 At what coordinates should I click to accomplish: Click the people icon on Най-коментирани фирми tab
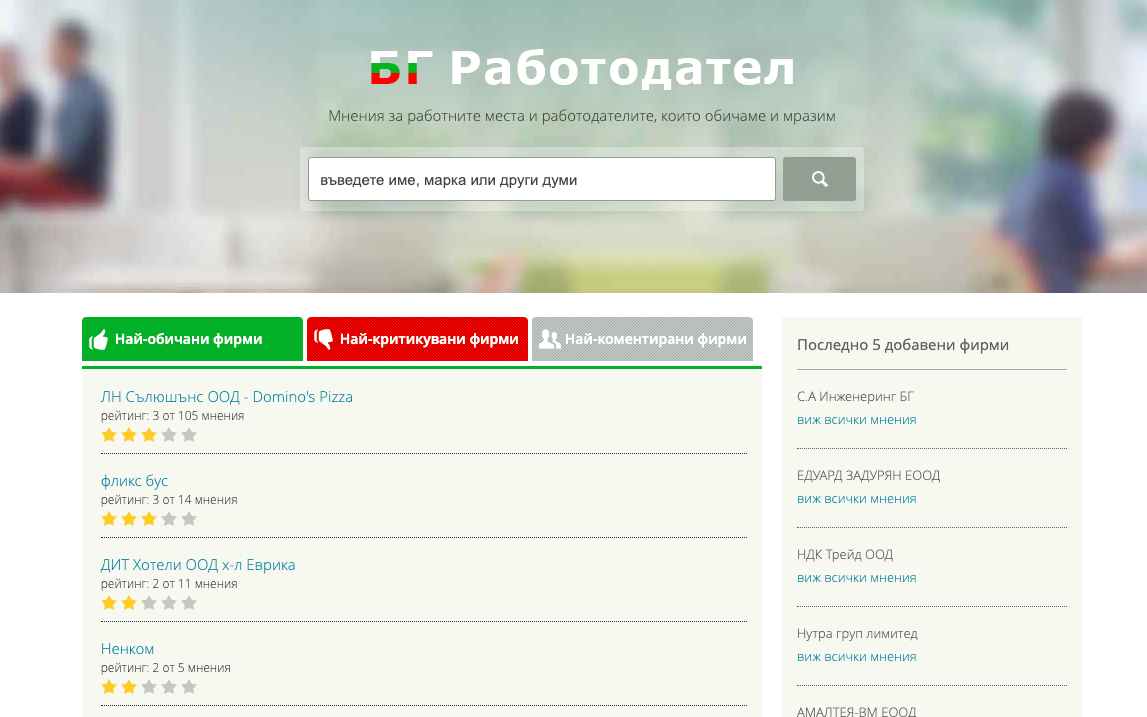click(550, 339)
